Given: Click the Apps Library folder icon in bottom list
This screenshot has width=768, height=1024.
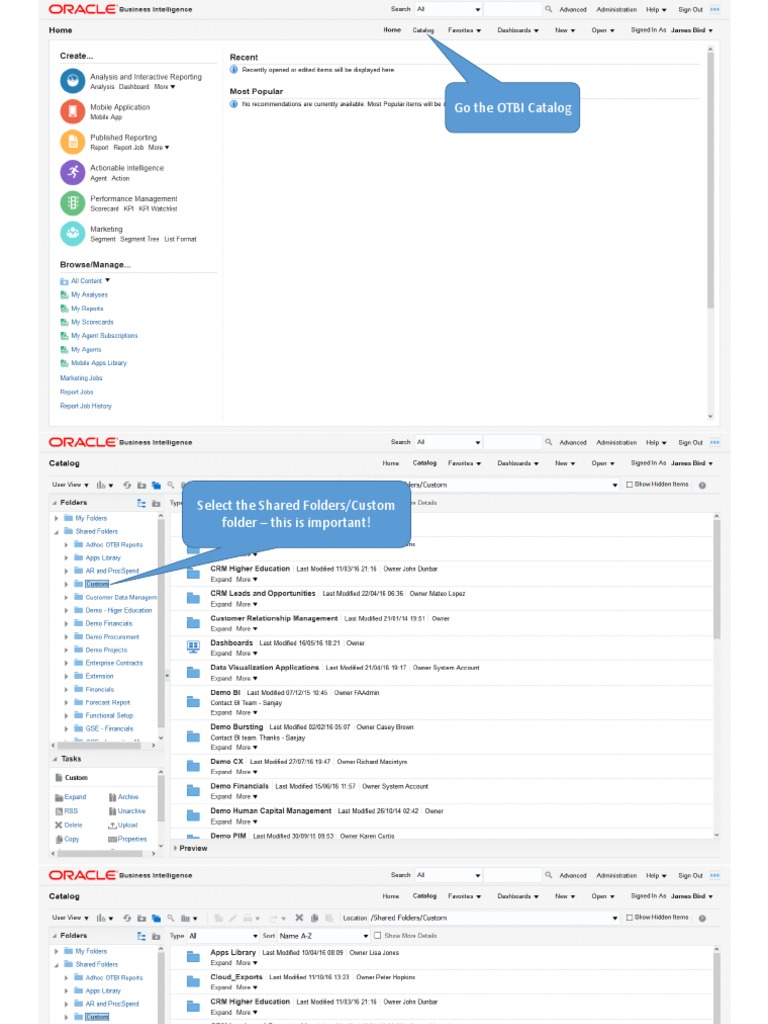Looking at the screenshot, I should tap(193, 957).
